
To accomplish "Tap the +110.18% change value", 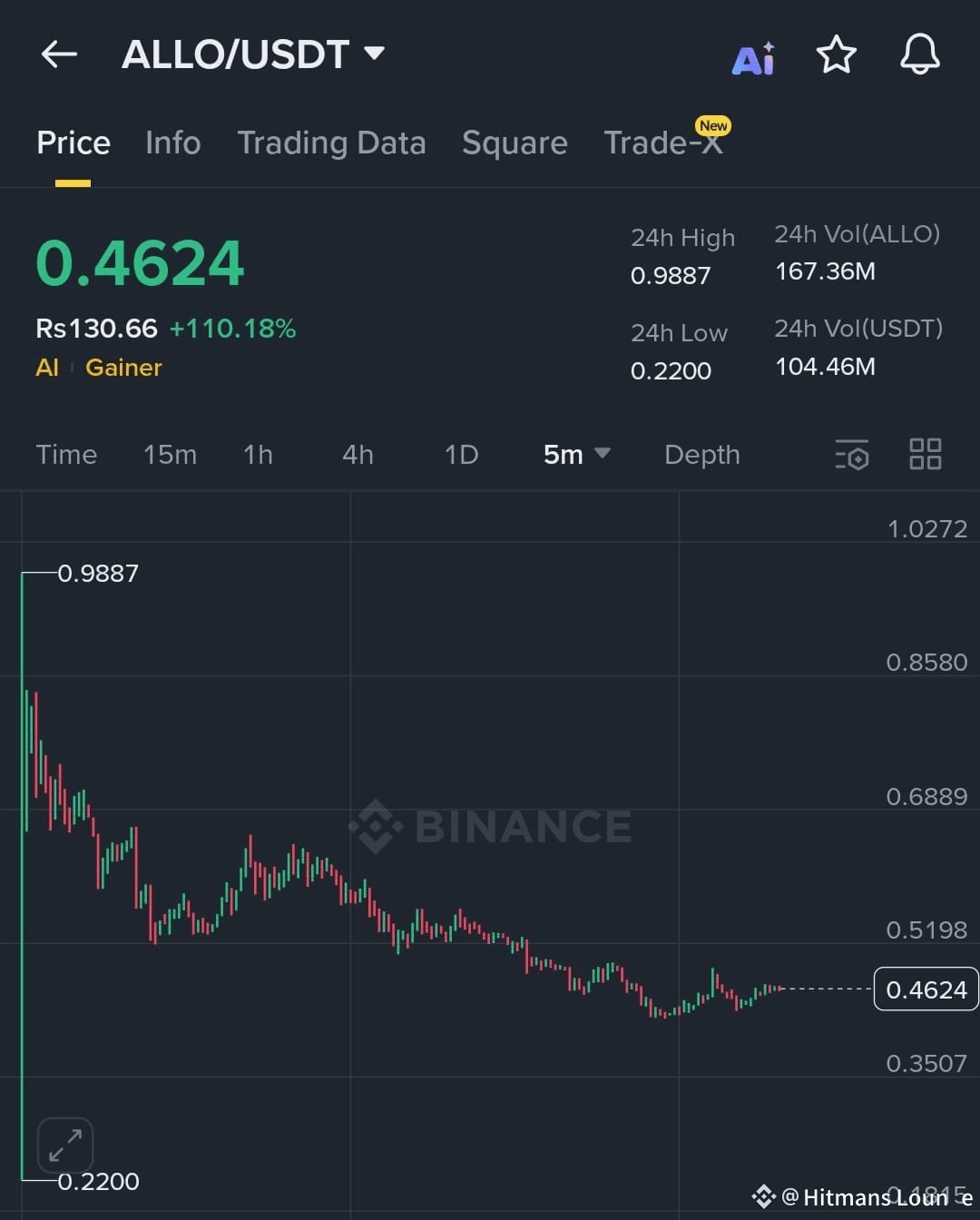I will click(x=232, y=328).
